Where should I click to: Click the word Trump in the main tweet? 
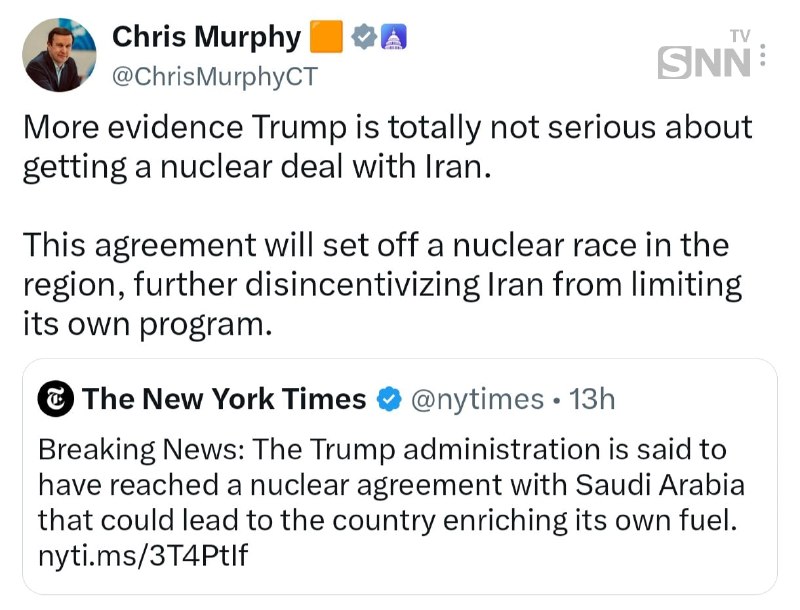coord(299,127)
